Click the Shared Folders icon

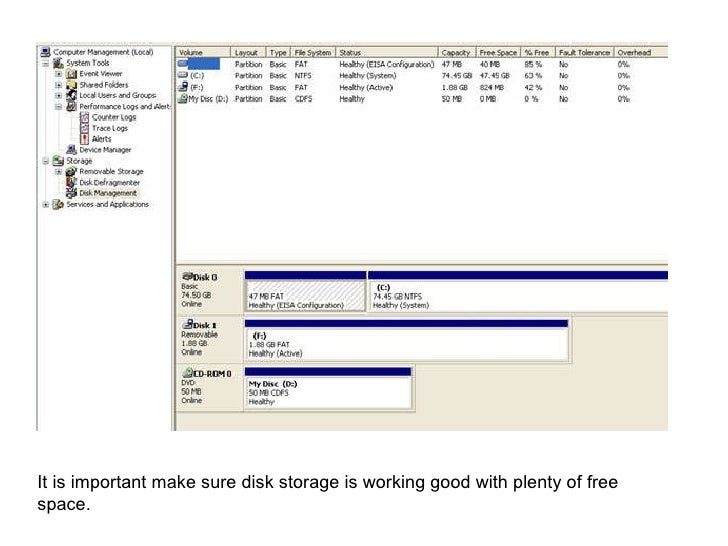(72, 85)
